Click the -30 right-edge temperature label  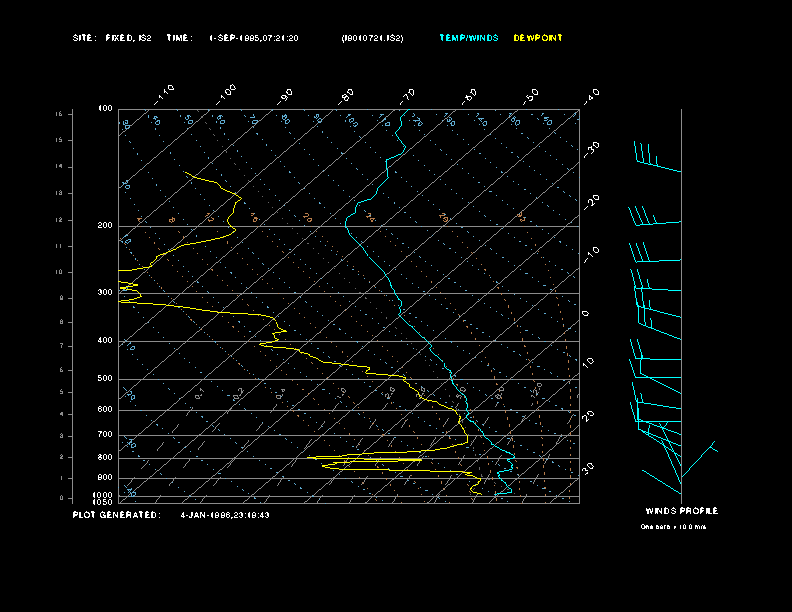tap(591, 149)
